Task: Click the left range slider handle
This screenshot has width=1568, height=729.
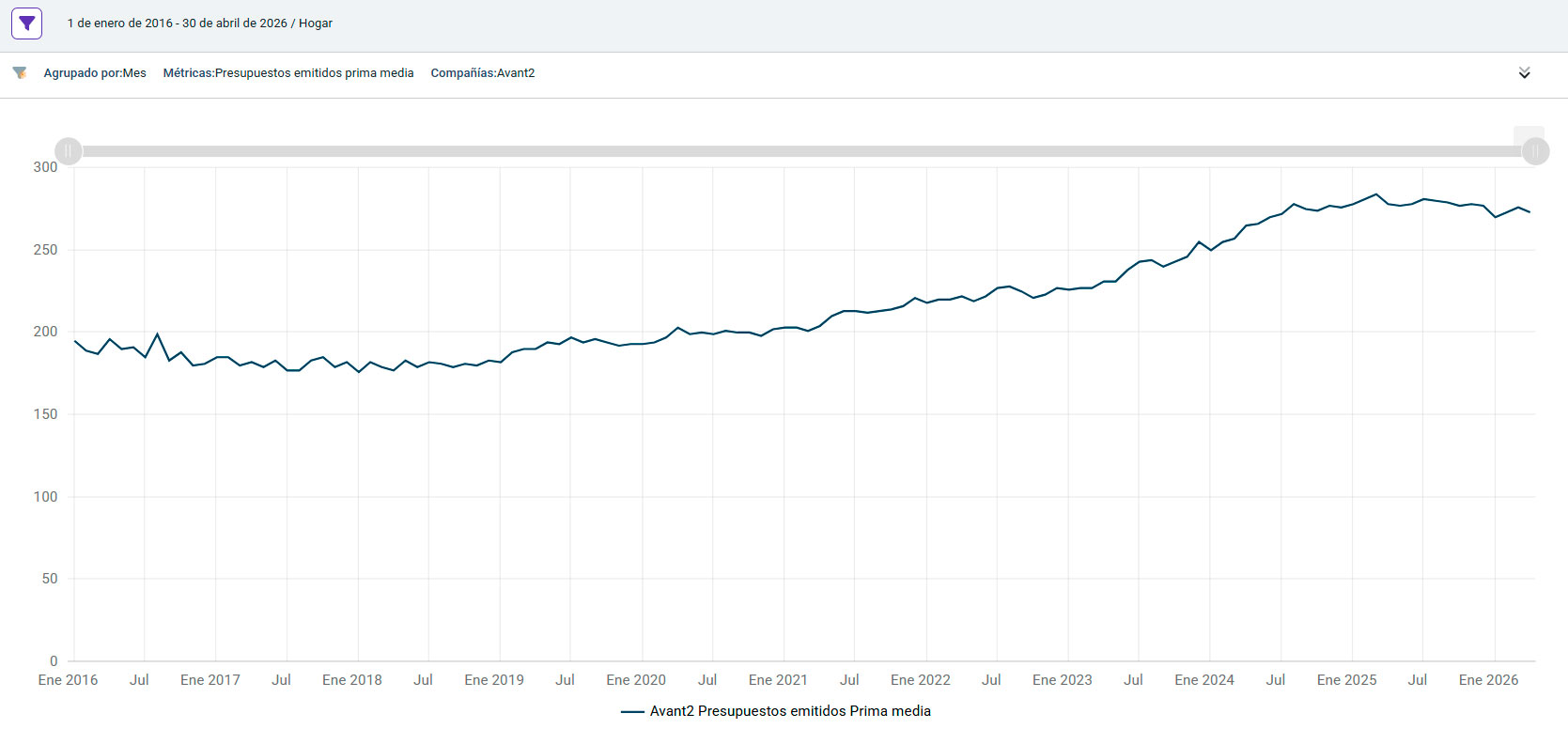Action: click(69, 151)
